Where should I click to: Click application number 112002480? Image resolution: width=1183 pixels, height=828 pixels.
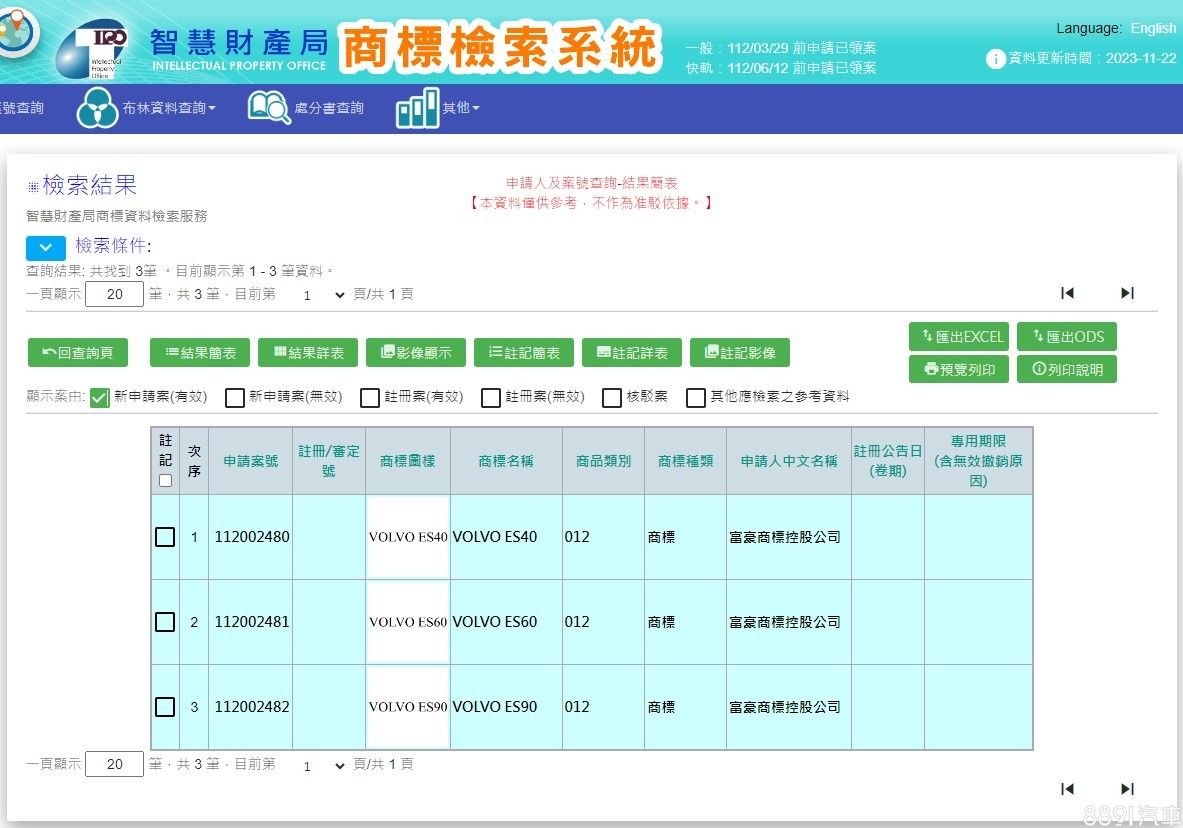(x=252, y=537)
